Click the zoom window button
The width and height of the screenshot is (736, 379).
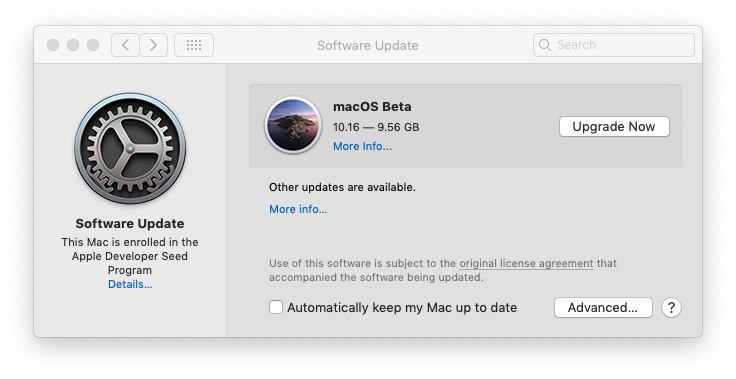point(93,45)
